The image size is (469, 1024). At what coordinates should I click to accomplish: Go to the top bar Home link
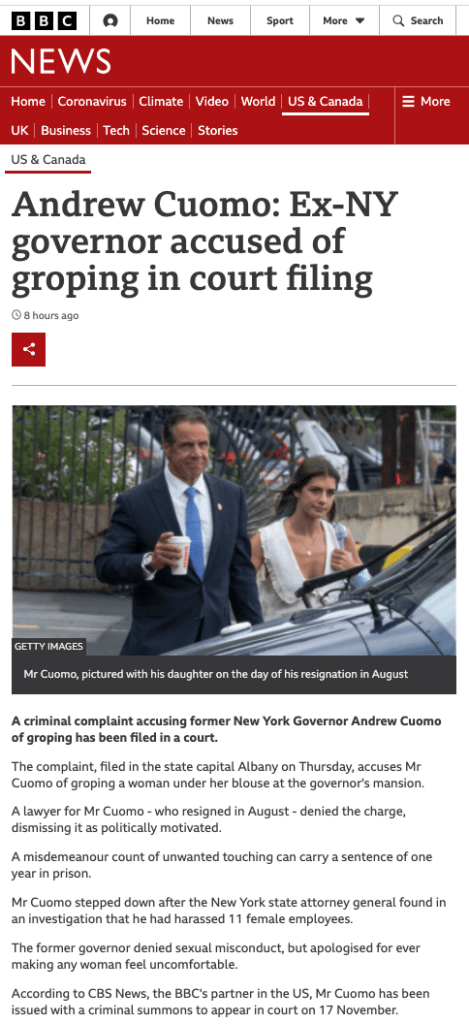[x=160, y=21]
